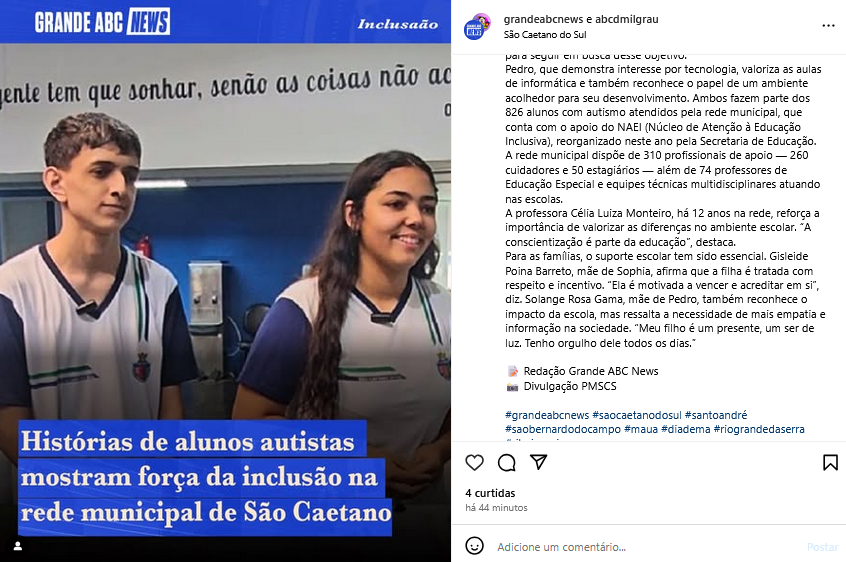Open the three-dot more options menu
This screenshot has height=562, width=846.
click(828, 26)
